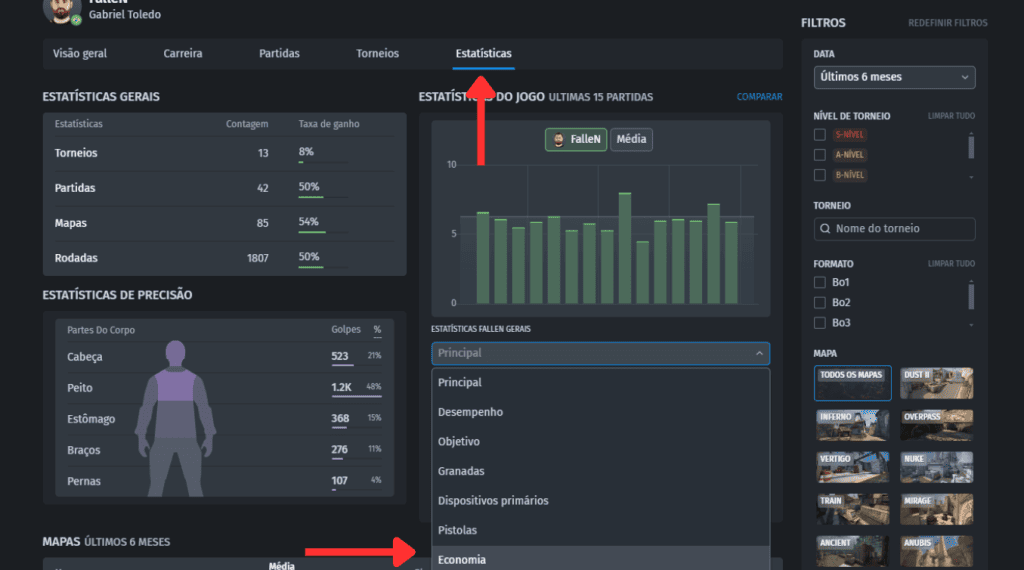This screenshot has height=570, width=1024.
Task: Toggle the Média chart legend button
Action: 631,139
